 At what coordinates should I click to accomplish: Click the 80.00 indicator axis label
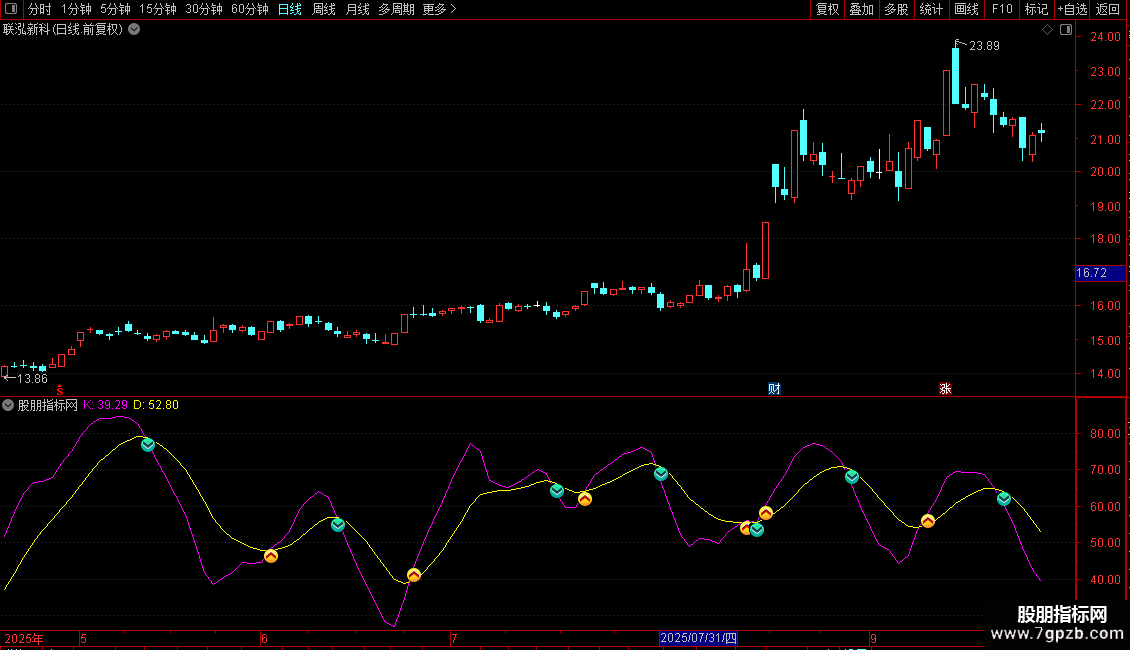coord(1105,434)
